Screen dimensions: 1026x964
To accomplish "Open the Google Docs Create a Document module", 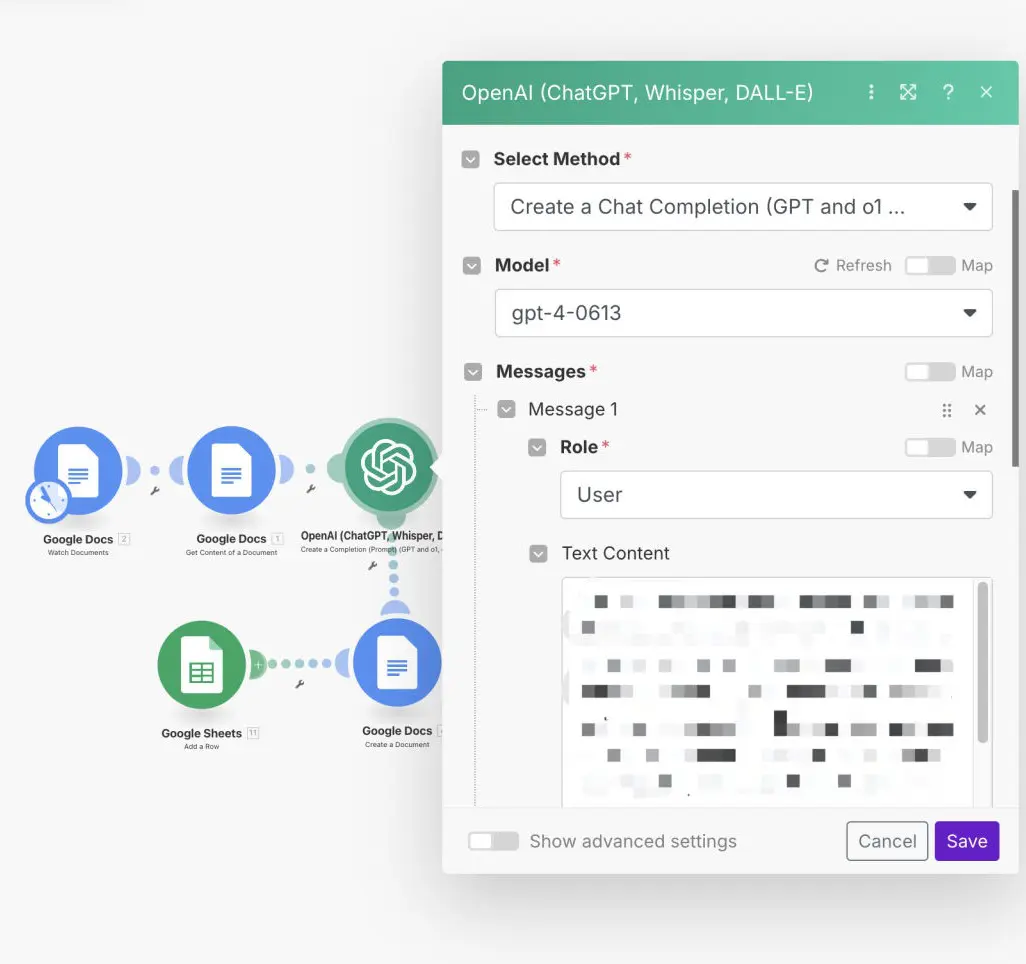I will [x=396, y=663].
